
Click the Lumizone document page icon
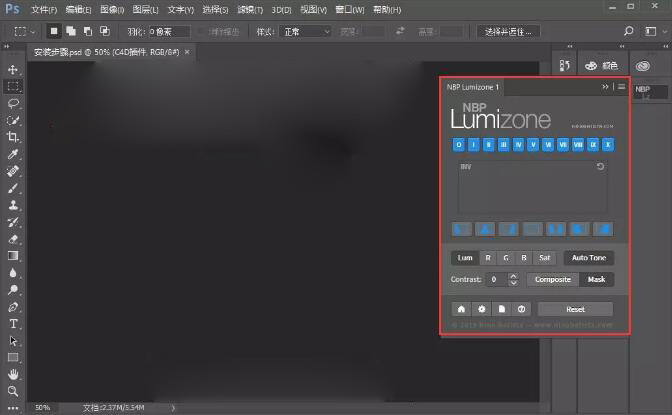click(x=501, y=309)
